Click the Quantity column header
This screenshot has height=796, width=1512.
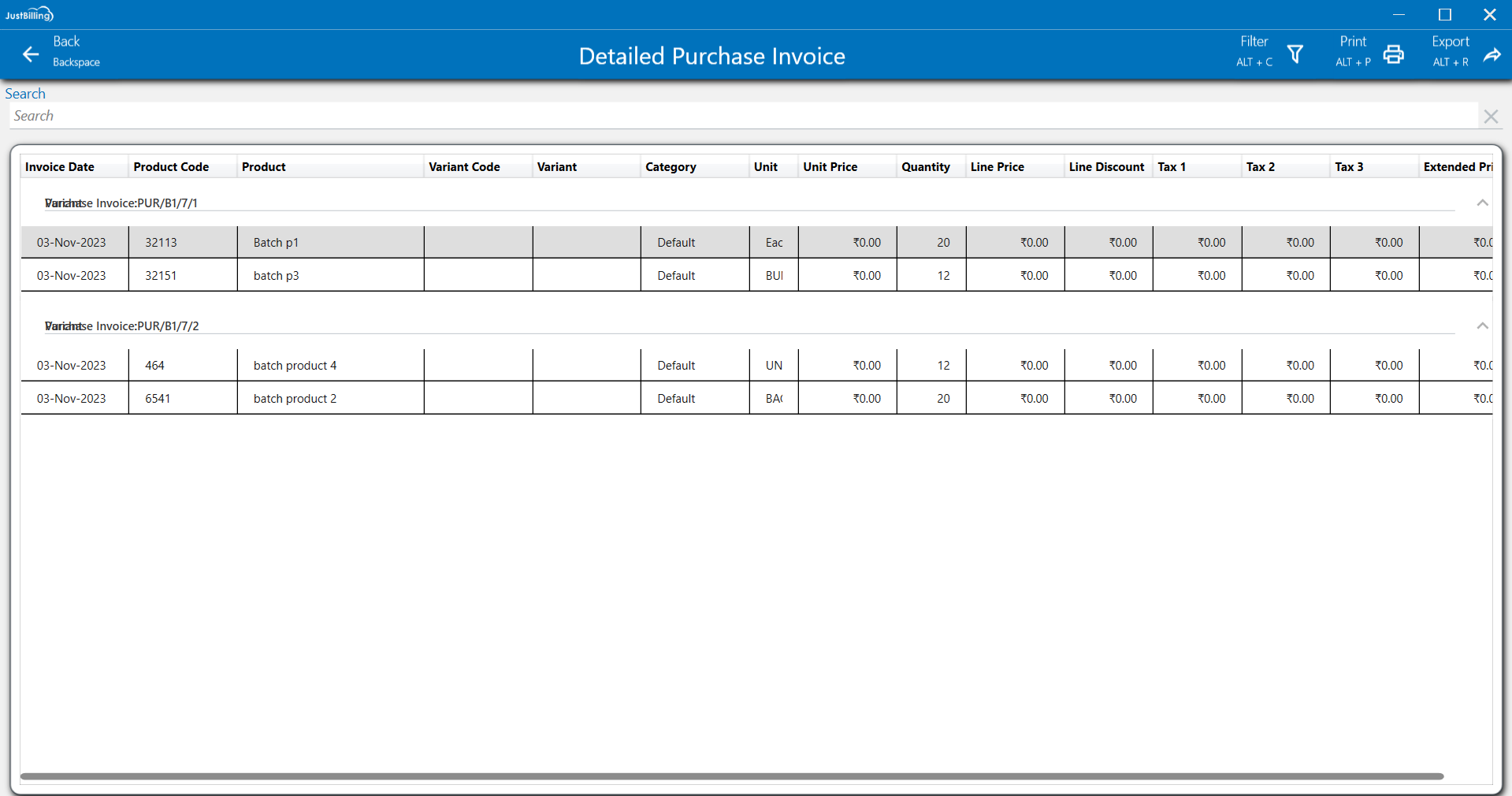click(x=925, y=167)
